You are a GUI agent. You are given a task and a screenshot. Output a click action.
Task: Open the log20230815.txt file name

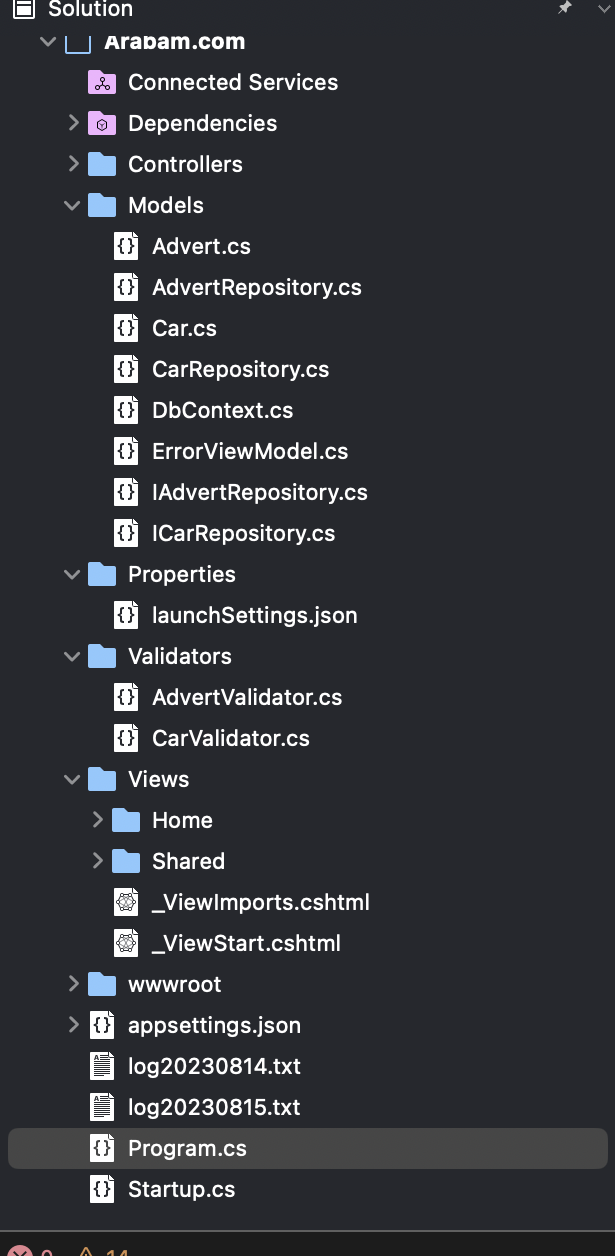point(214,1107)
